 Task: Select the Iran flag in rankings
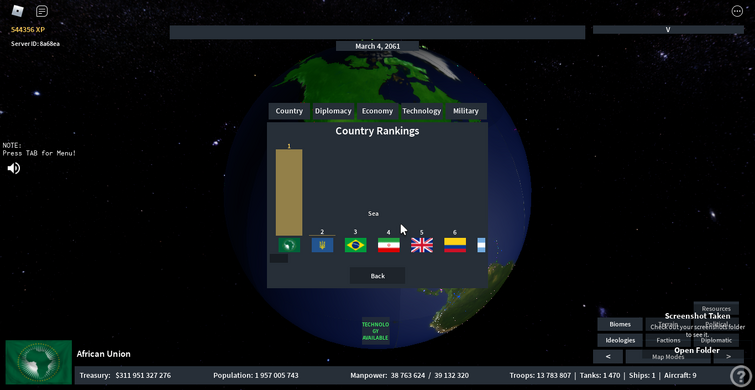pos(389,245)
